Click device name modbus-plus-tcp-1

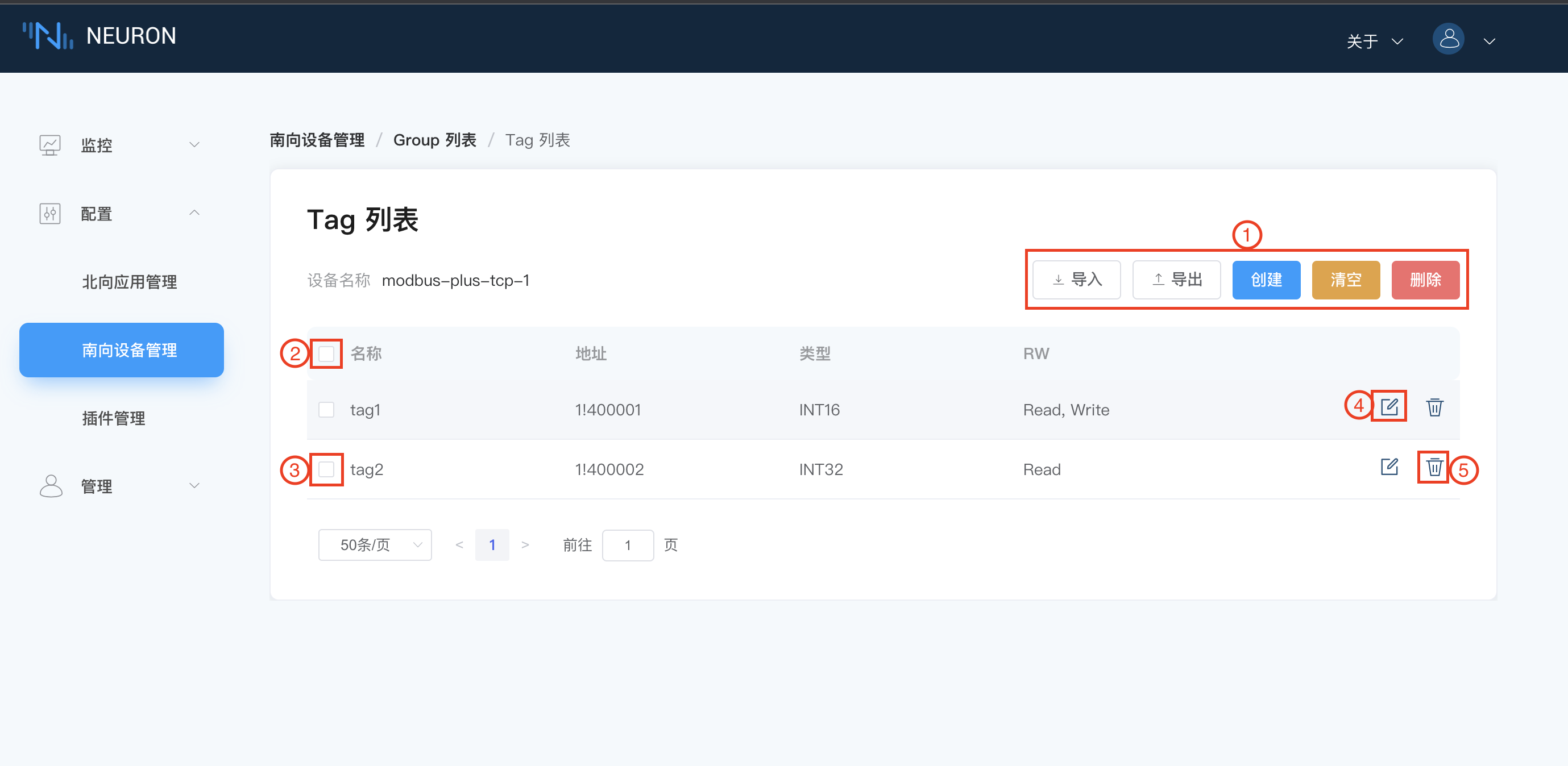[x=455, y=280]
